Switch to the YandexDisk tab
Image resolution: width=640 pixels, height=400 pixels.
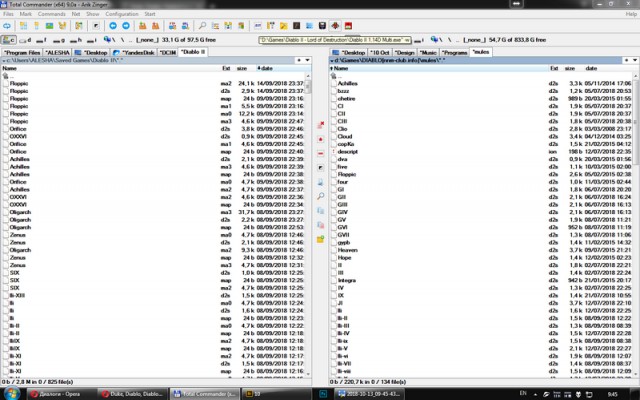click(134, 52)
